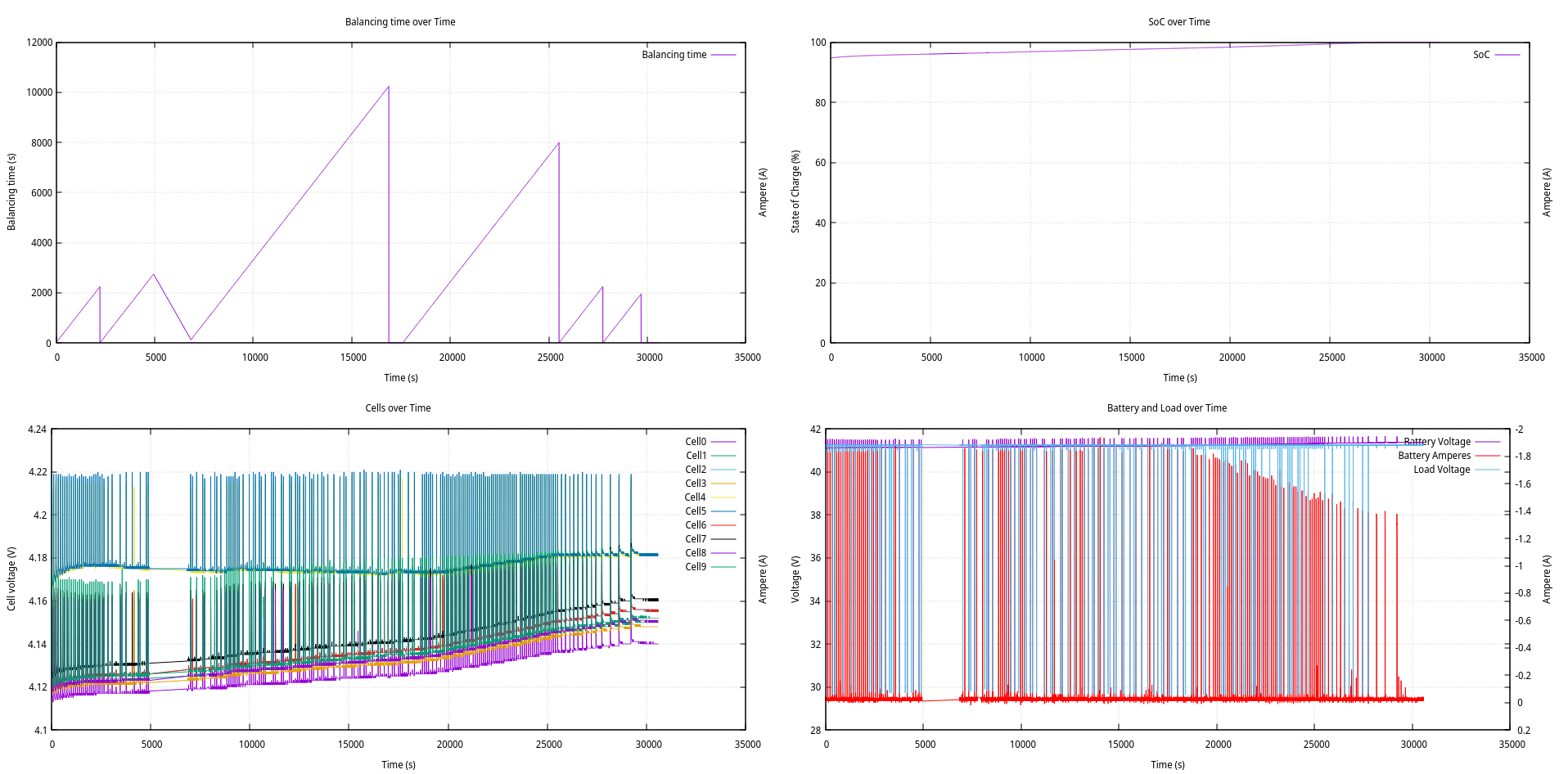1568x774 pixels.
Task: Select the 'Balancing time' legend label
Action: [x=674, y=55]
